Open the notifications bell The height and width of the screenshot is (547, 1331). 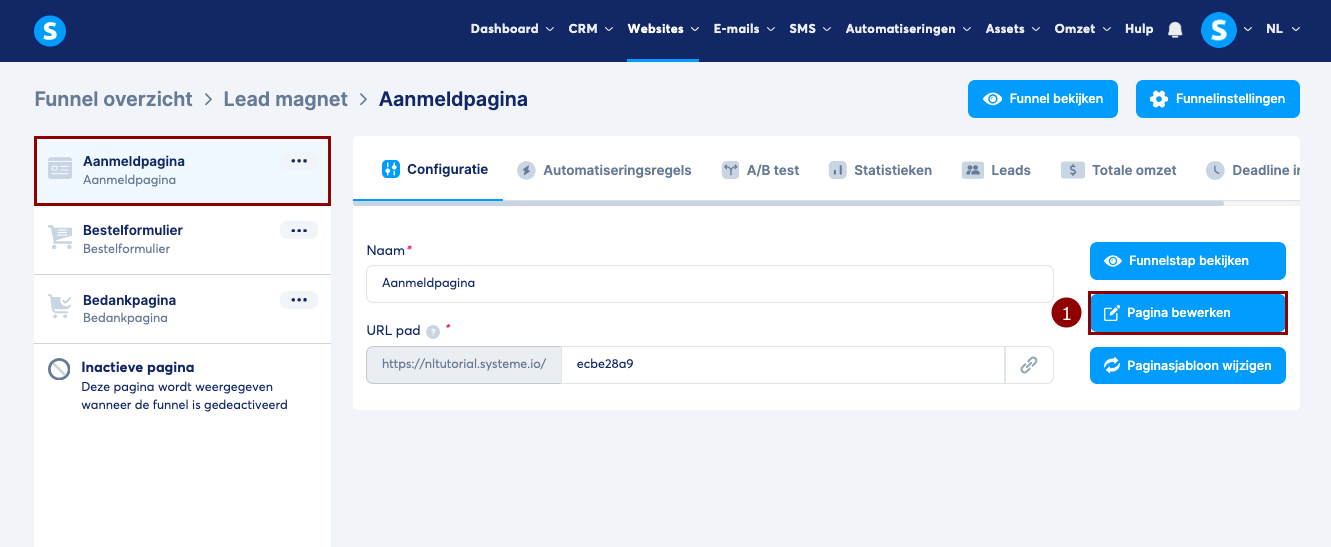(1175, 30)
